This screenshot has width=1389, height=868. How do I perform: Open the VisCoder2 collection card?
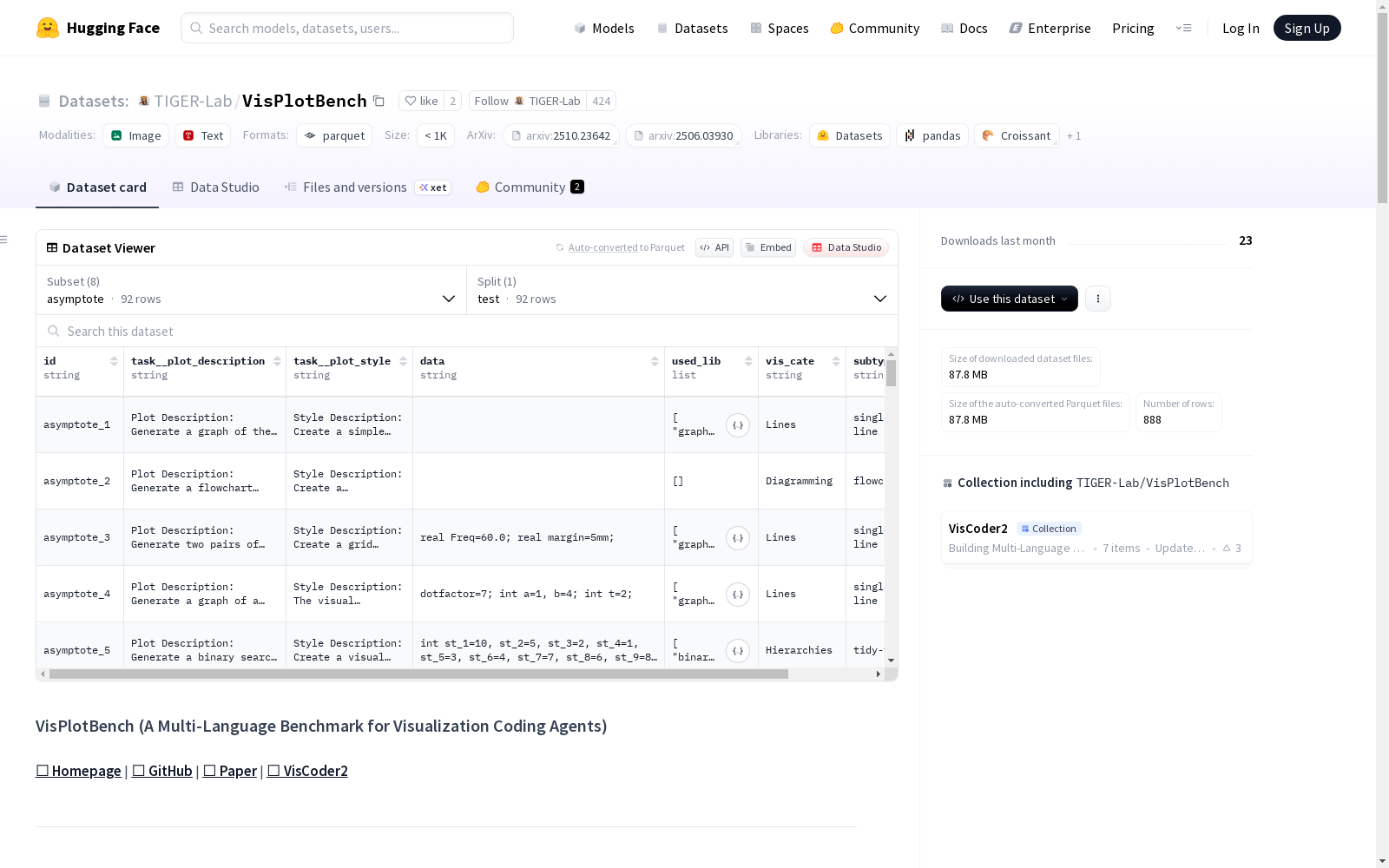pyautogui.click(x=1096, y=538)
